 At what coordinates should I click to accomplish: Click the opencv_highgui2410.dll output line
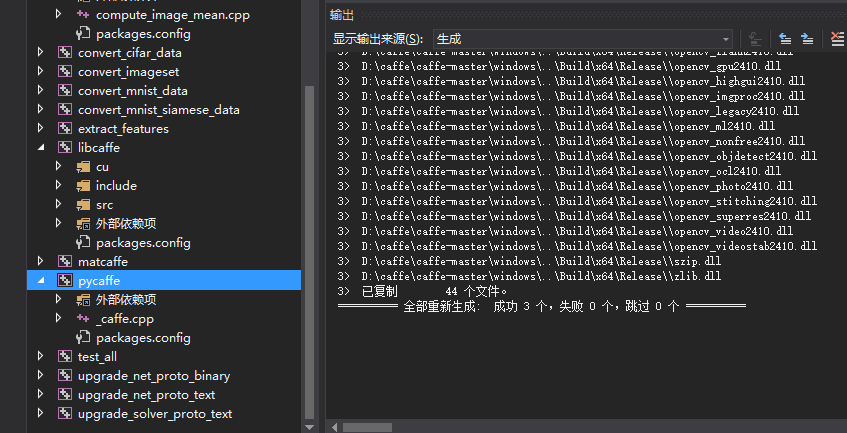571,82
